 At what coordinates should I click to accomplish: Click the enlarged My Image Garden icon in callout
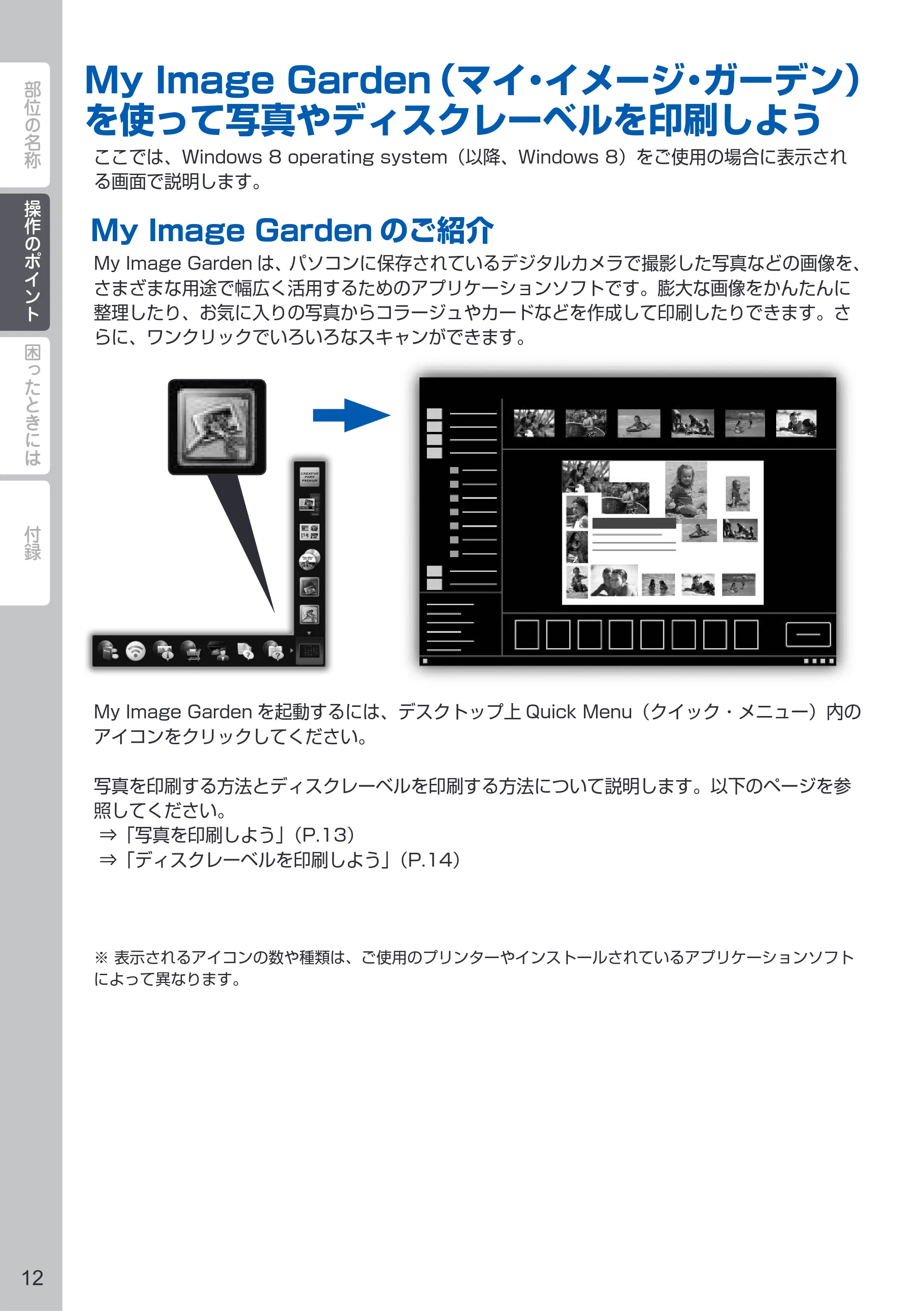pyautogui.click(x=217, y=426)
